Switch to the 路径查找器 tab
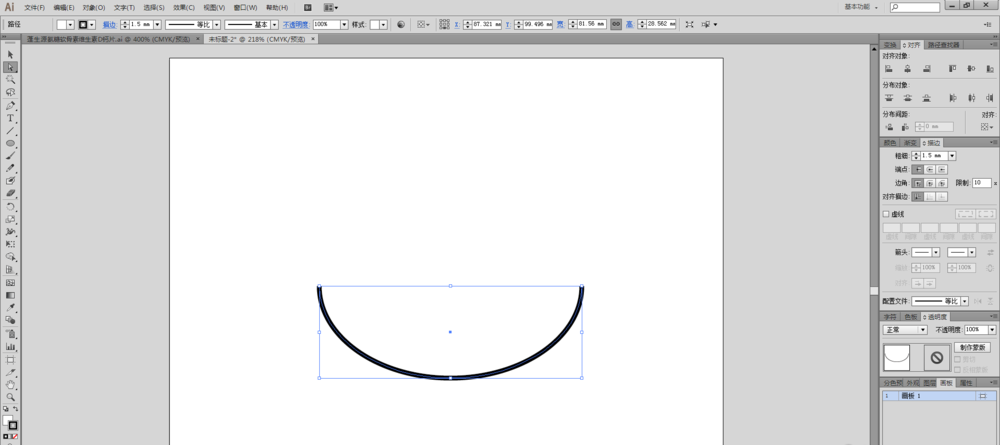 945,45
